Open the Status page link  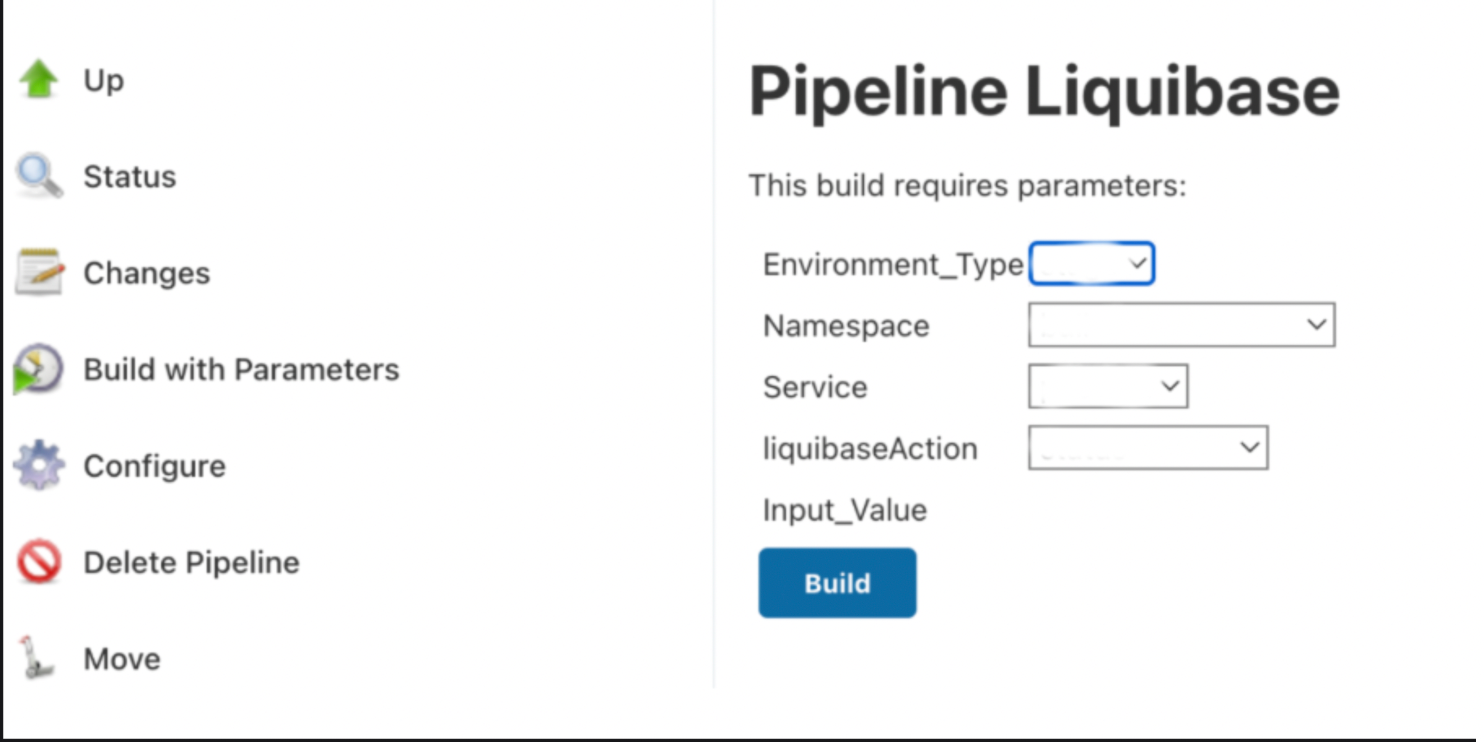pos(130,177)
